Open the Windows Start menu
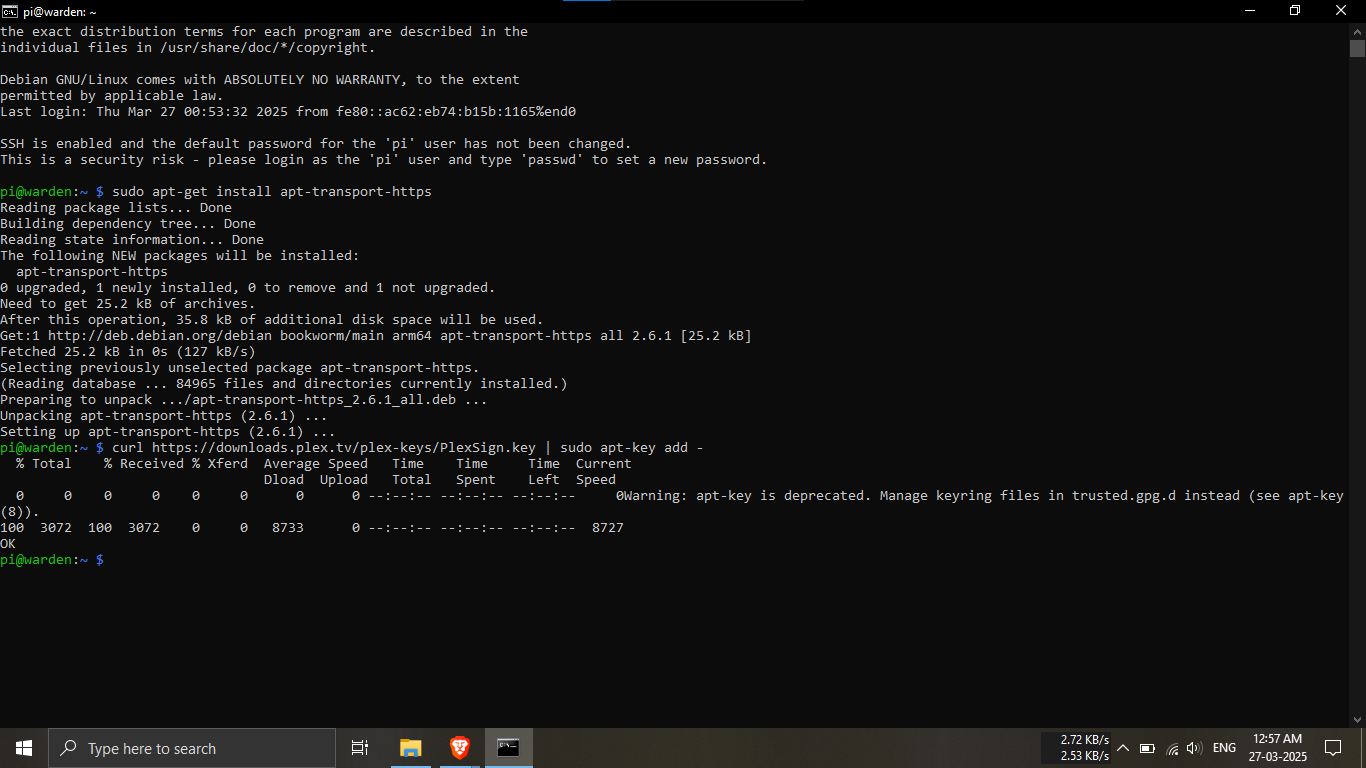 [23, 748]
